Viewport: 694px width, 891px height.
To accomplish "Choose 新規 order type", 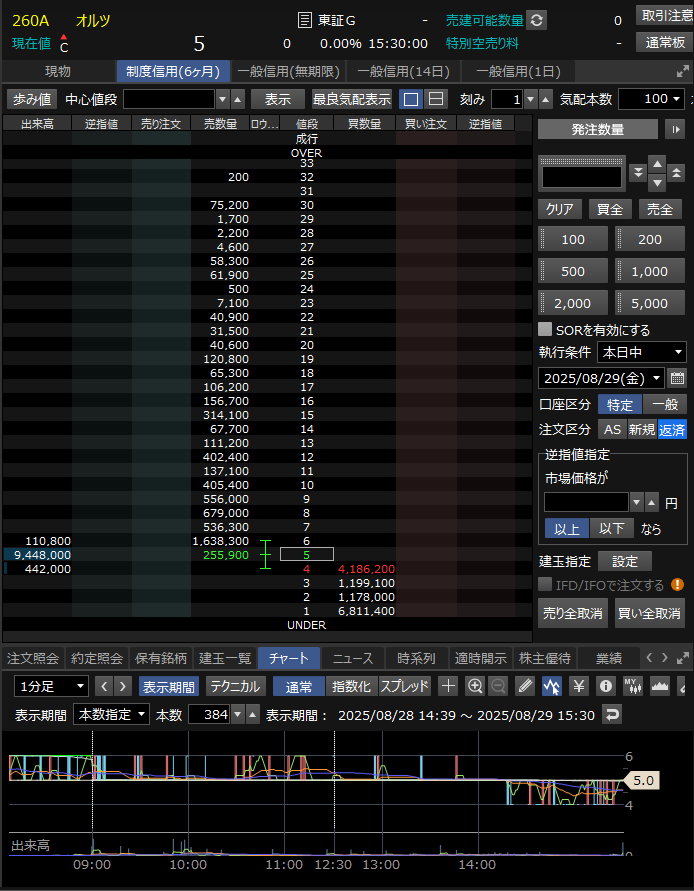I will (x=642, y=430).
